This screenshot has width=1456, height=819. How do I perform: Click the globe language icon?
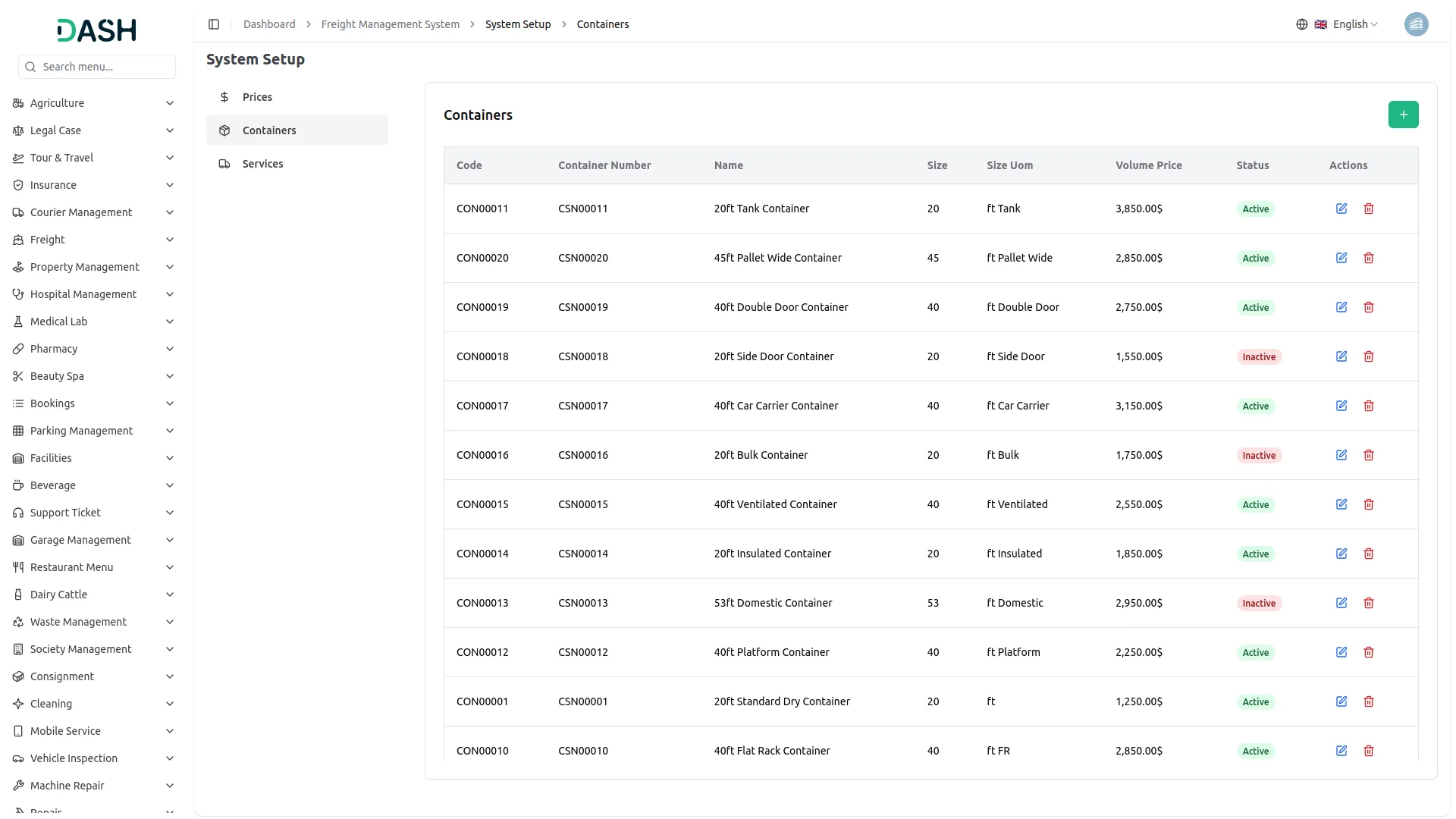(1302, 24)
